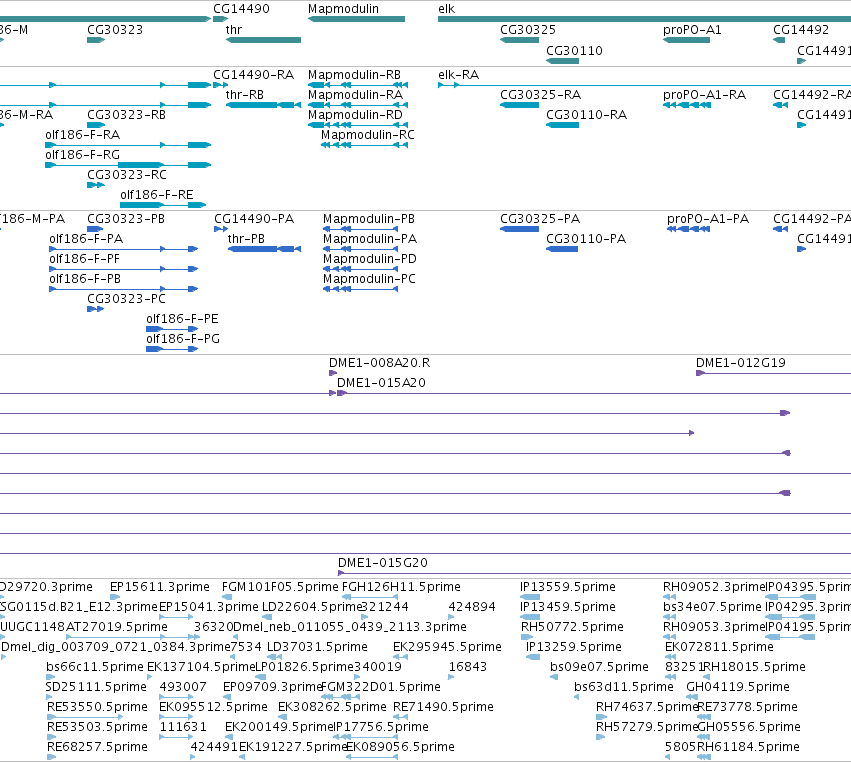The height and width of the screenshot is (762, 851).
Task: Select transcript CG14490-RA
Action: (253, 74)
